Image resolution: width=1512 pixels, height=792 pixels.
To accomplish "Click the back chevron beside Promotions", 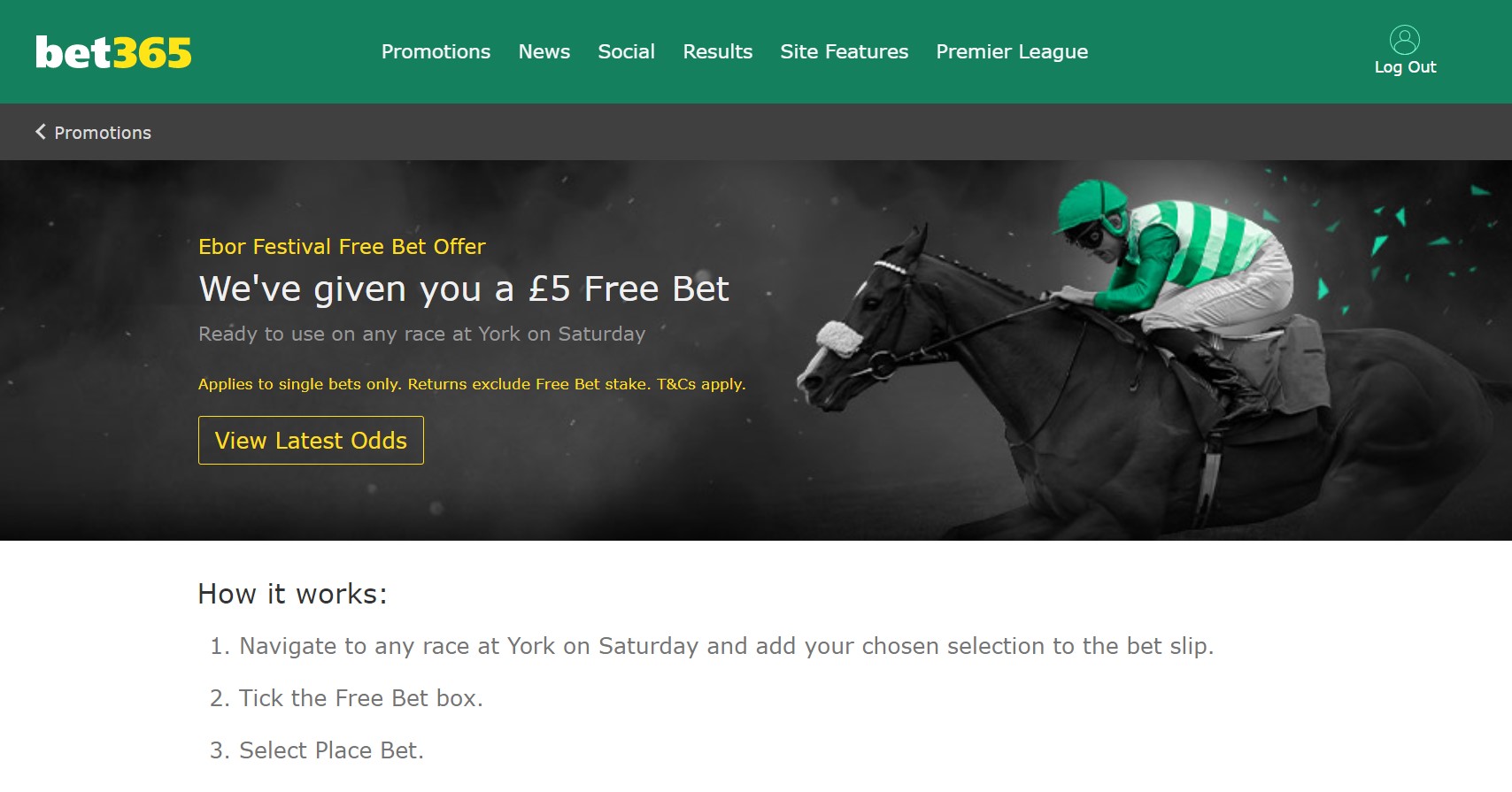I will (41, 132).
